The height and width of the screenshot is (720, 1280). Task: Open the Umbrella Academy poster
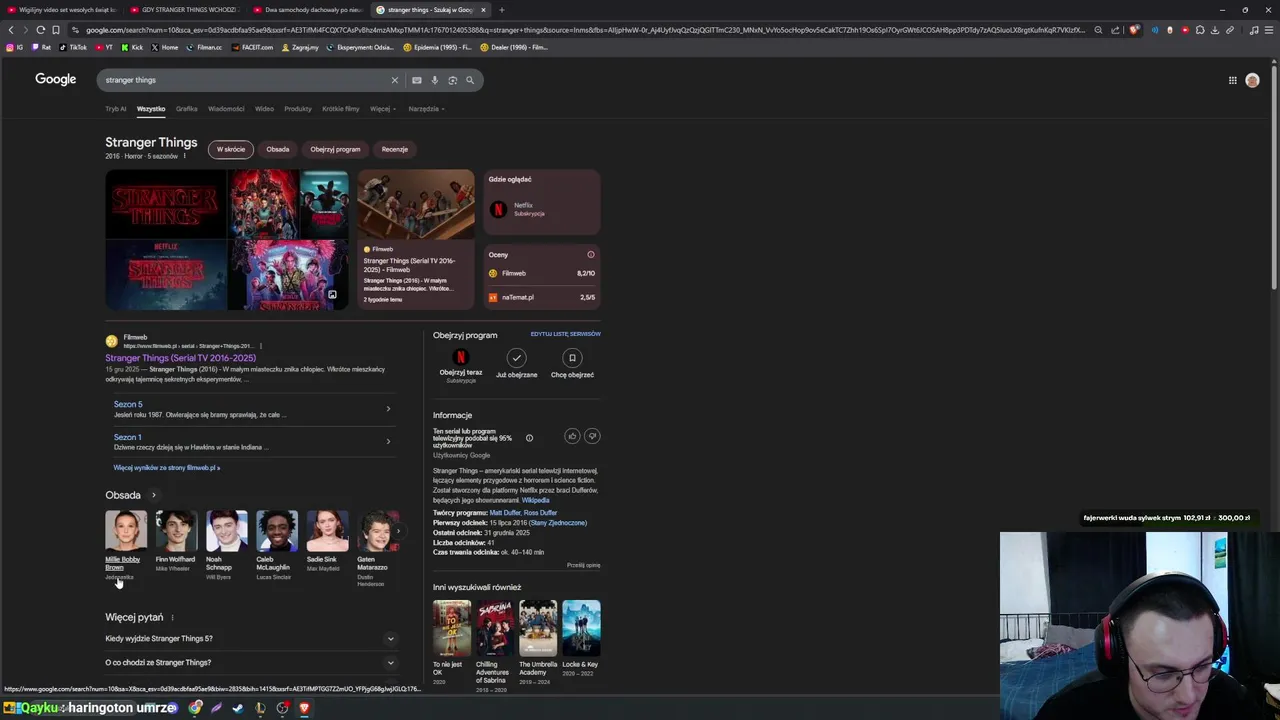coord(538,628)
